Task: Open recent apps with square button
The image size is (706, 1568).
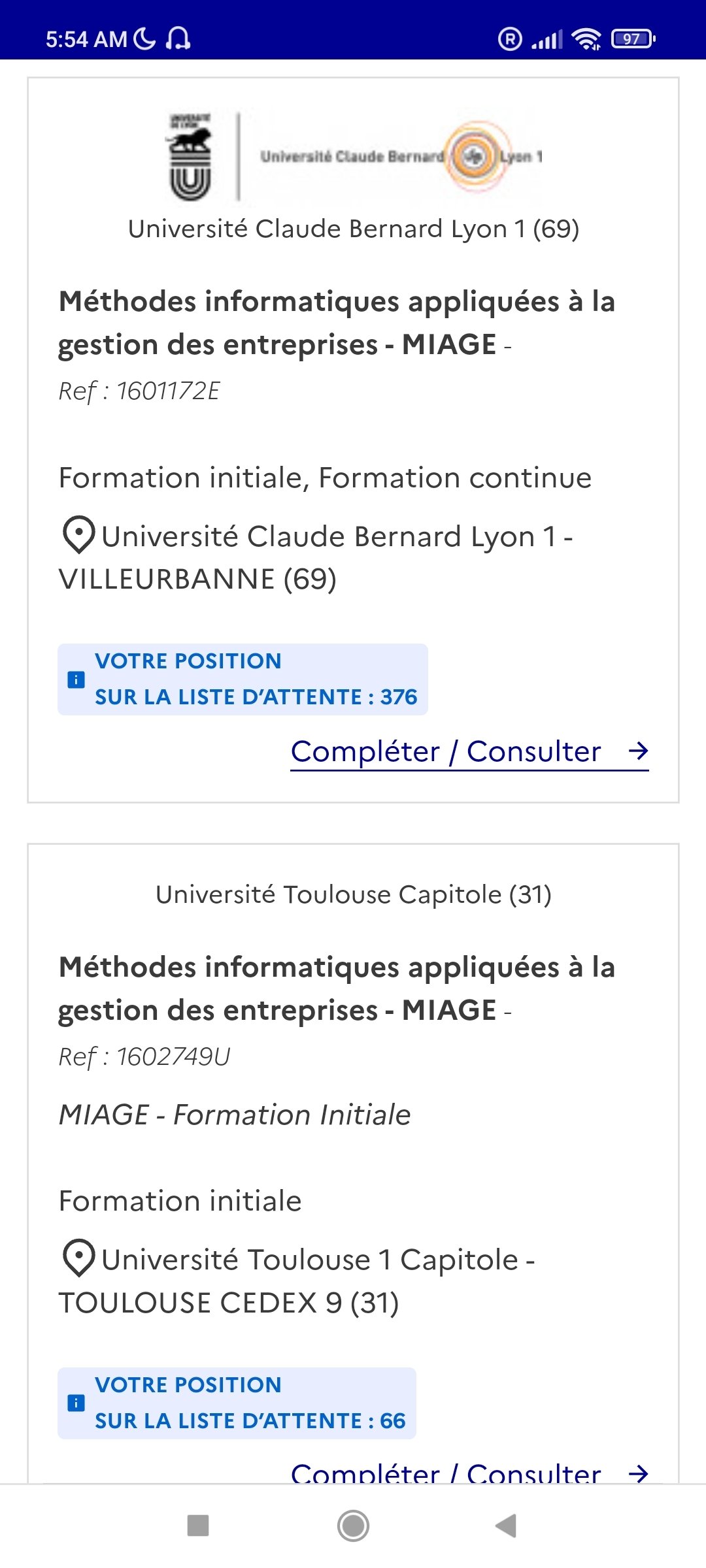Action: tap(198, 1526)
